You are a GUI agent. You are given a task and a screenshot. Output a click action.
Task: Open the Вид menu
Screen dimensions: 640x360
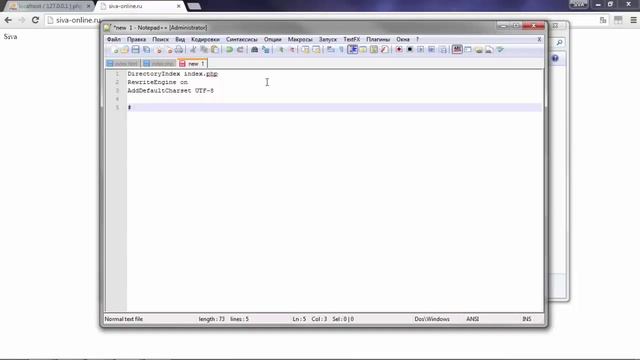click(x=180, y=39)
